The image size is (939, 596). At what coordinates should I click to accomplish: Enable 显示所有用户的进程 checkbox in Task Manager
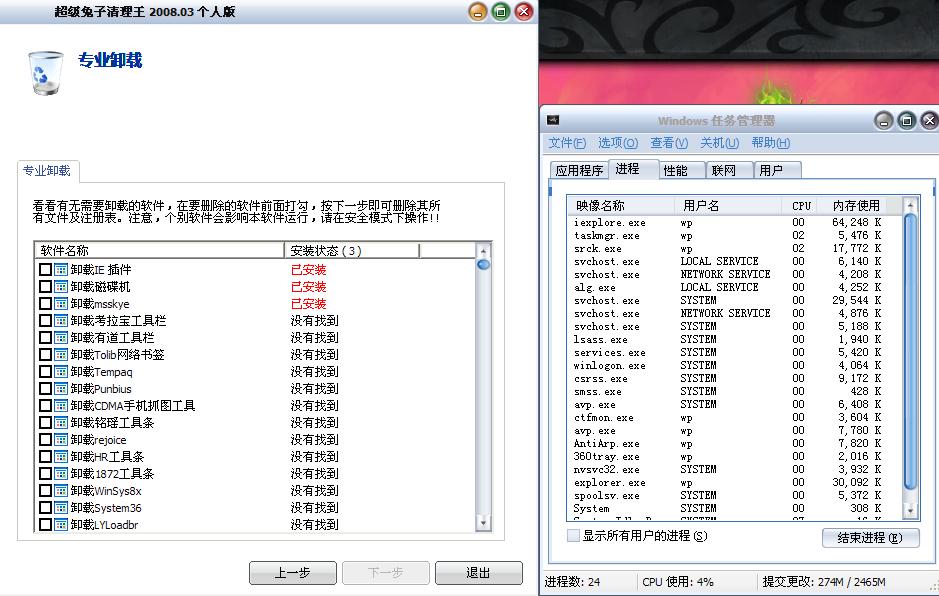click(573, 536)
